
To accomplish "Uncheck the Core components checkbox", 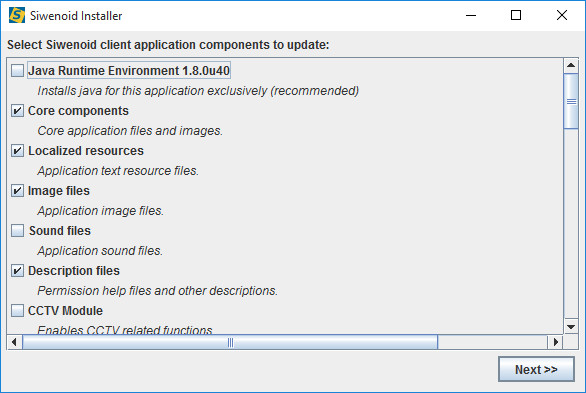I will [x=17, y=111].
